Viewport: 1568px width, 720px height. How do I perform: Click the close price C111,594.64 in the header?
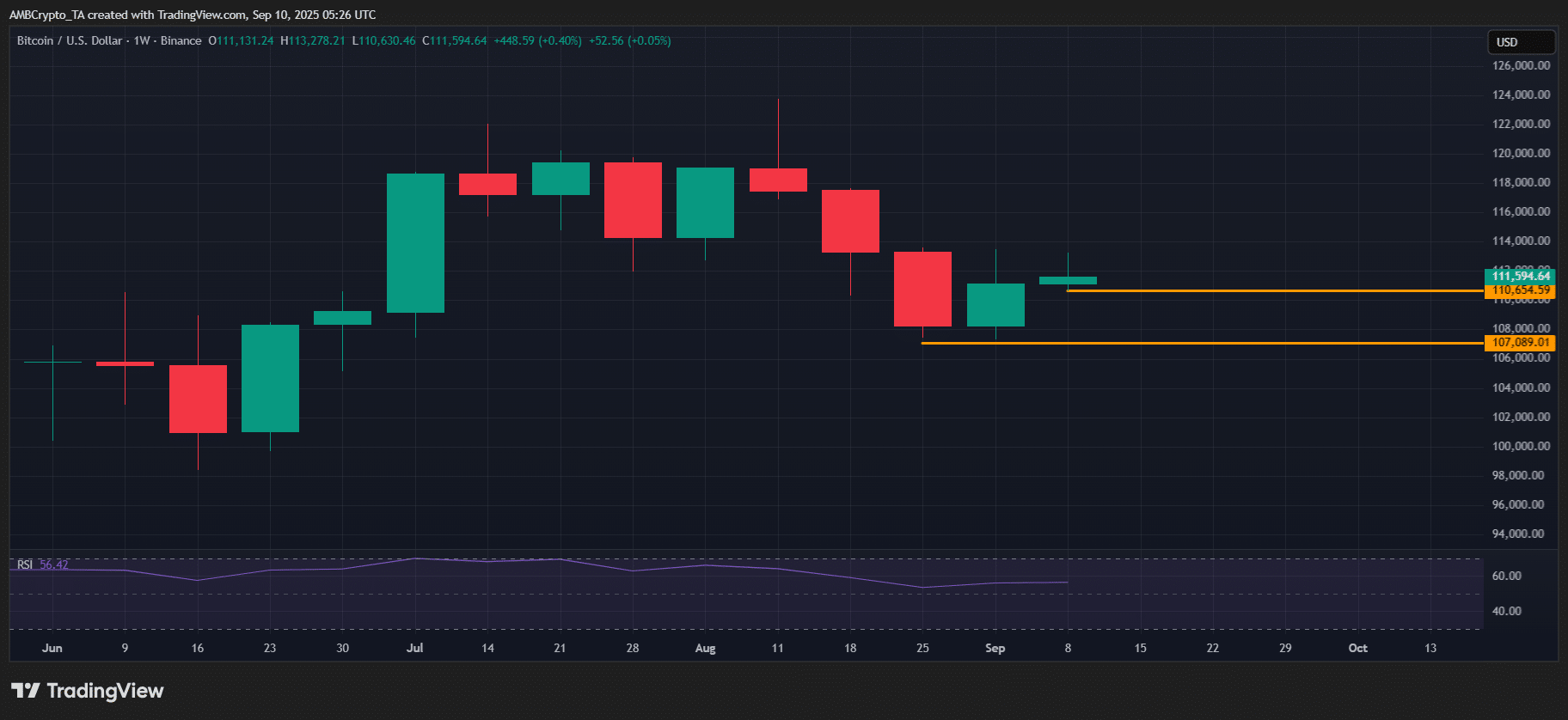click(455, 40)
